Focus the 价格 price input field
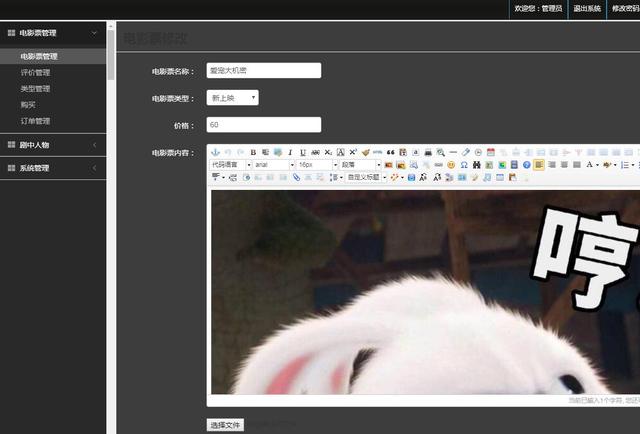640x434 pixels. coord(264,125)
